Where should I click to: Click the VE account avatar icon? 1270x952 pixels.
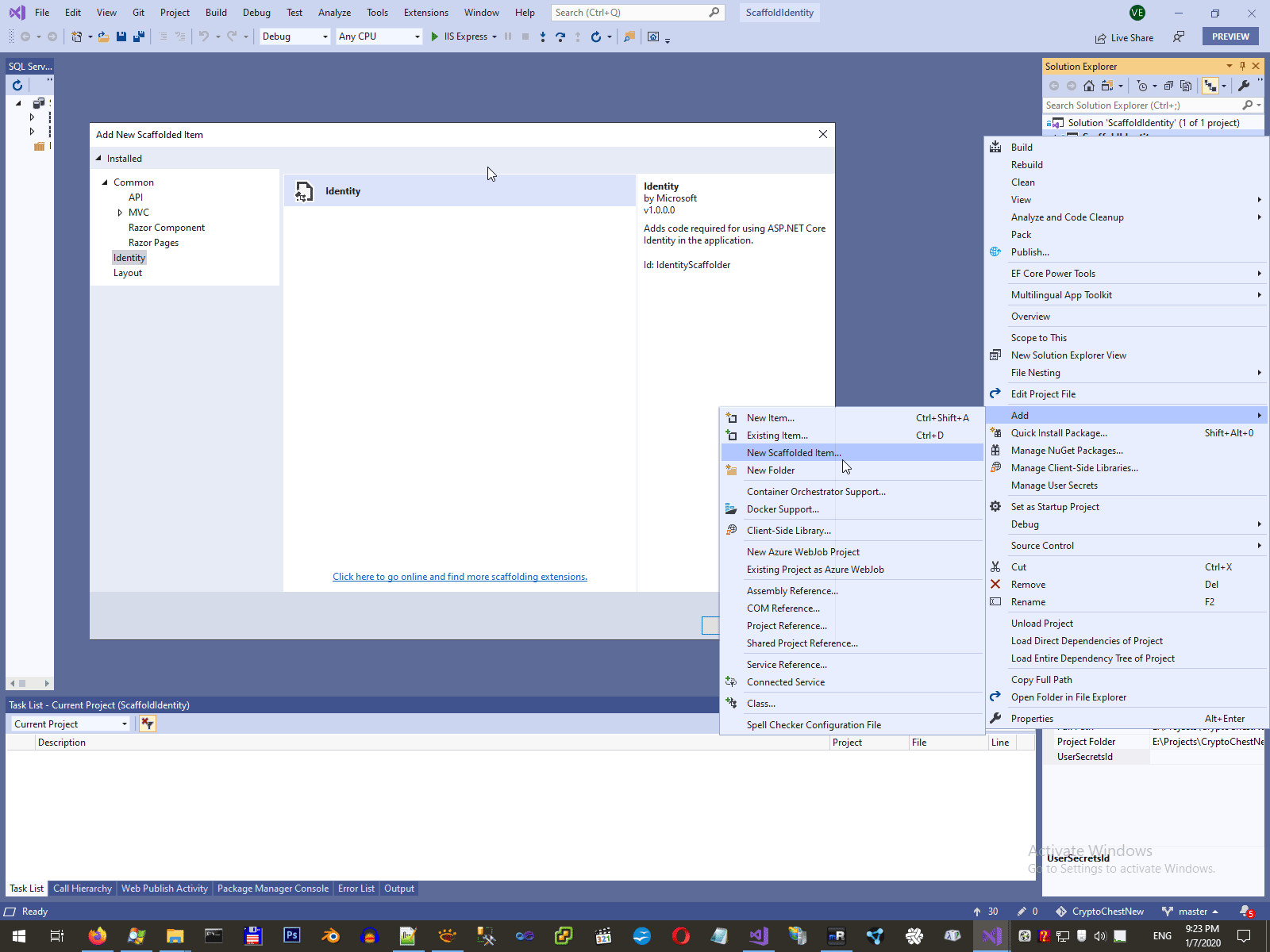coord(1137,13)
